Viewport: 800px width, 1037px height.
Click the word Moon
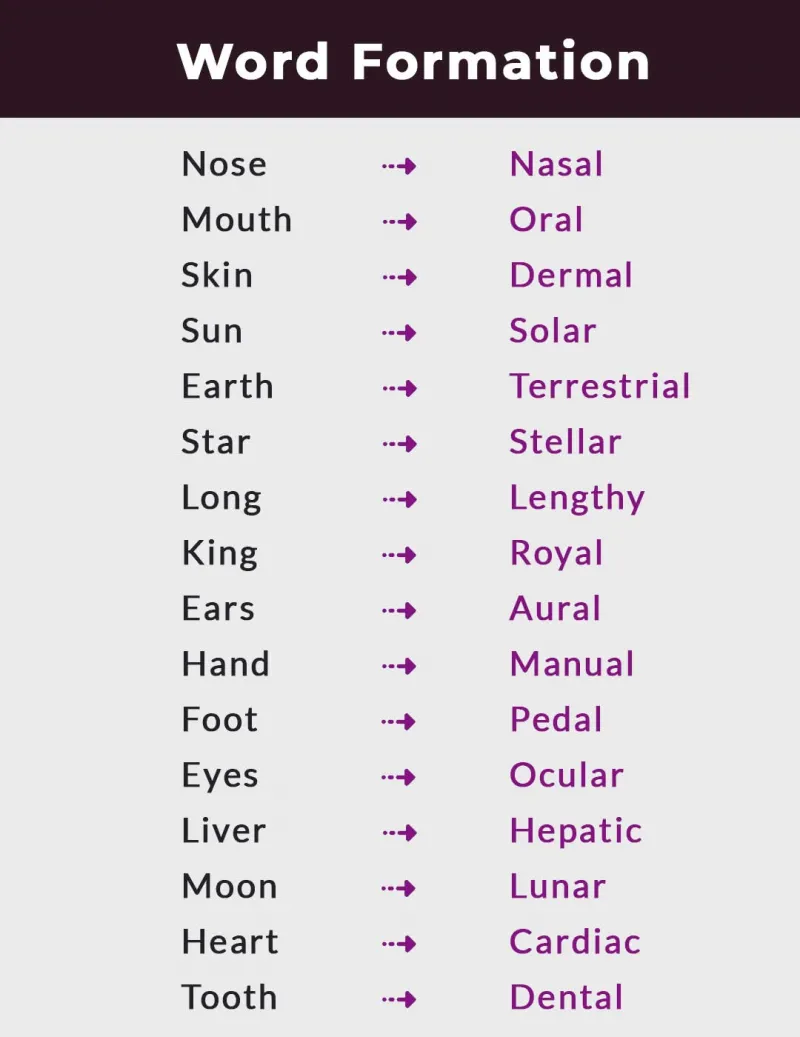229,886
